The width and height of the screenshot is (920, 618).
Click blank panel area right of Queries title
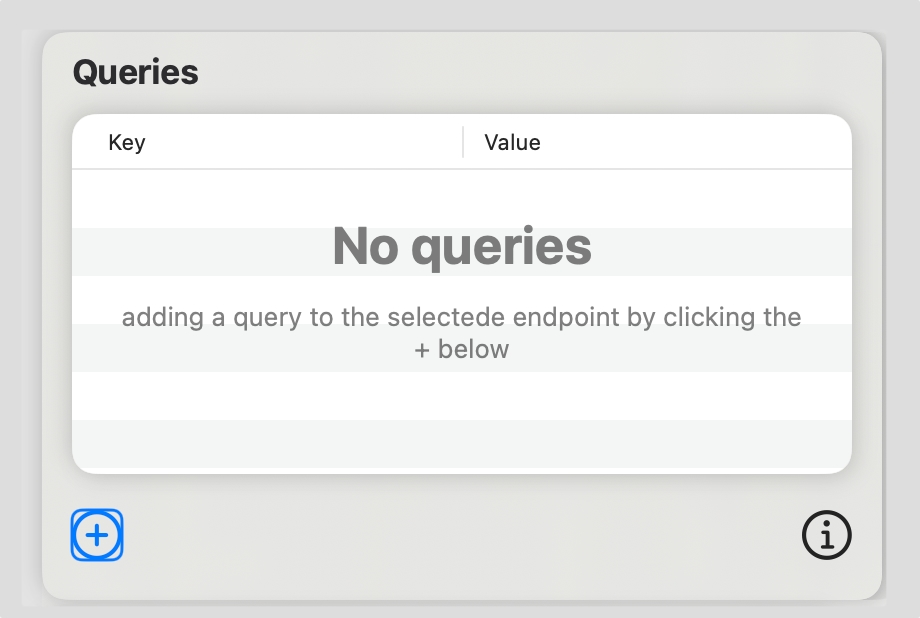tap(540, 72)
